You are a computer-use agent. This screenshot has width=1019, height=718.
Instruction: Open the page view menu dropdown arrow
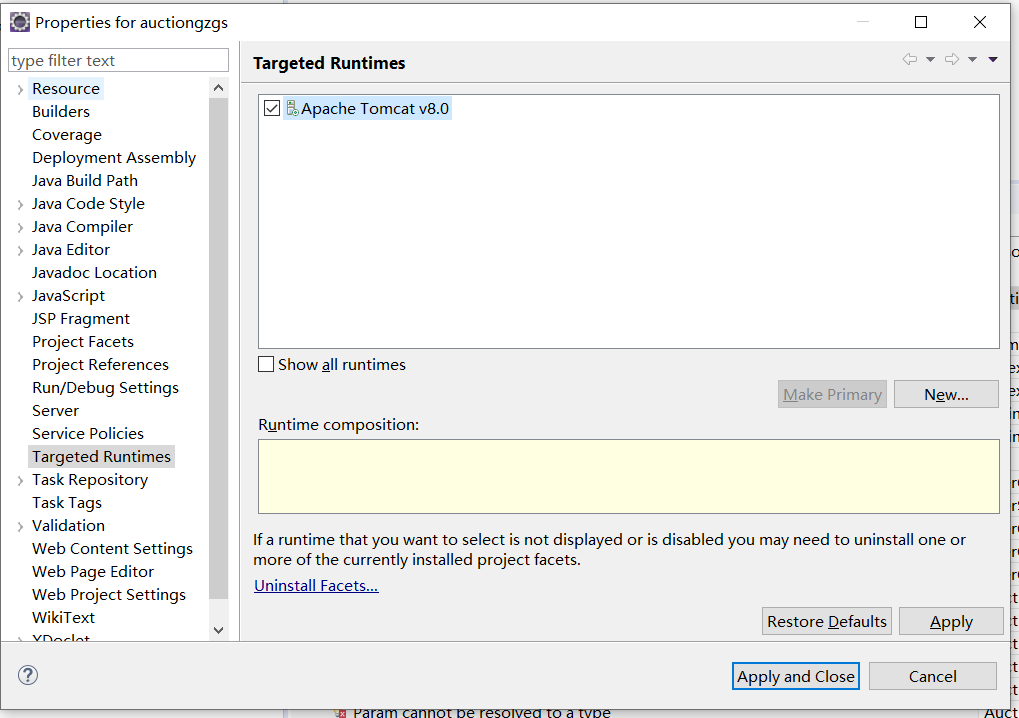[993, 60]
